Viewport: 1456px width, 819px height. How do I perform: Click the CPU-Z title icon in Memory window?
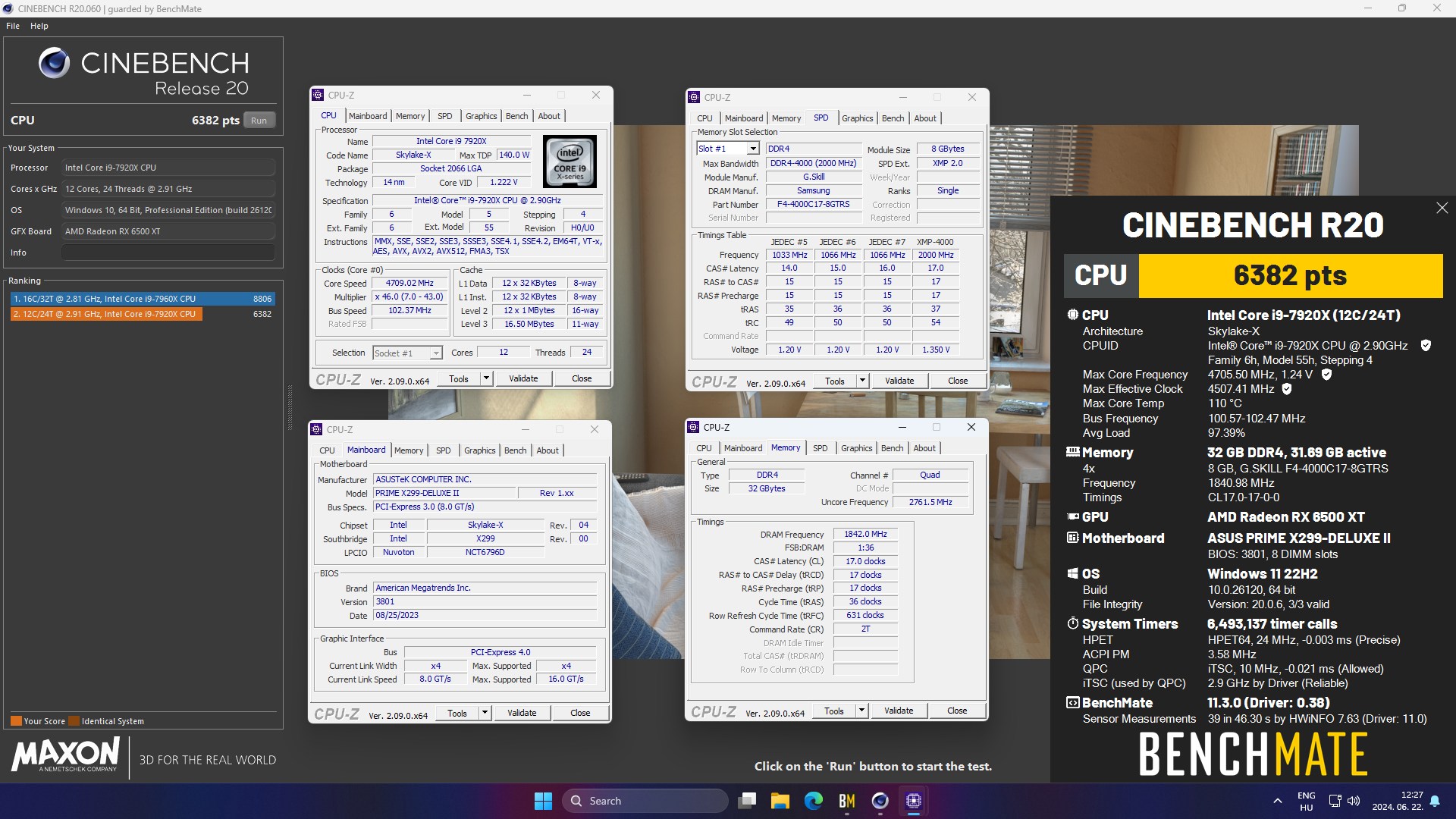click(693, 427)
